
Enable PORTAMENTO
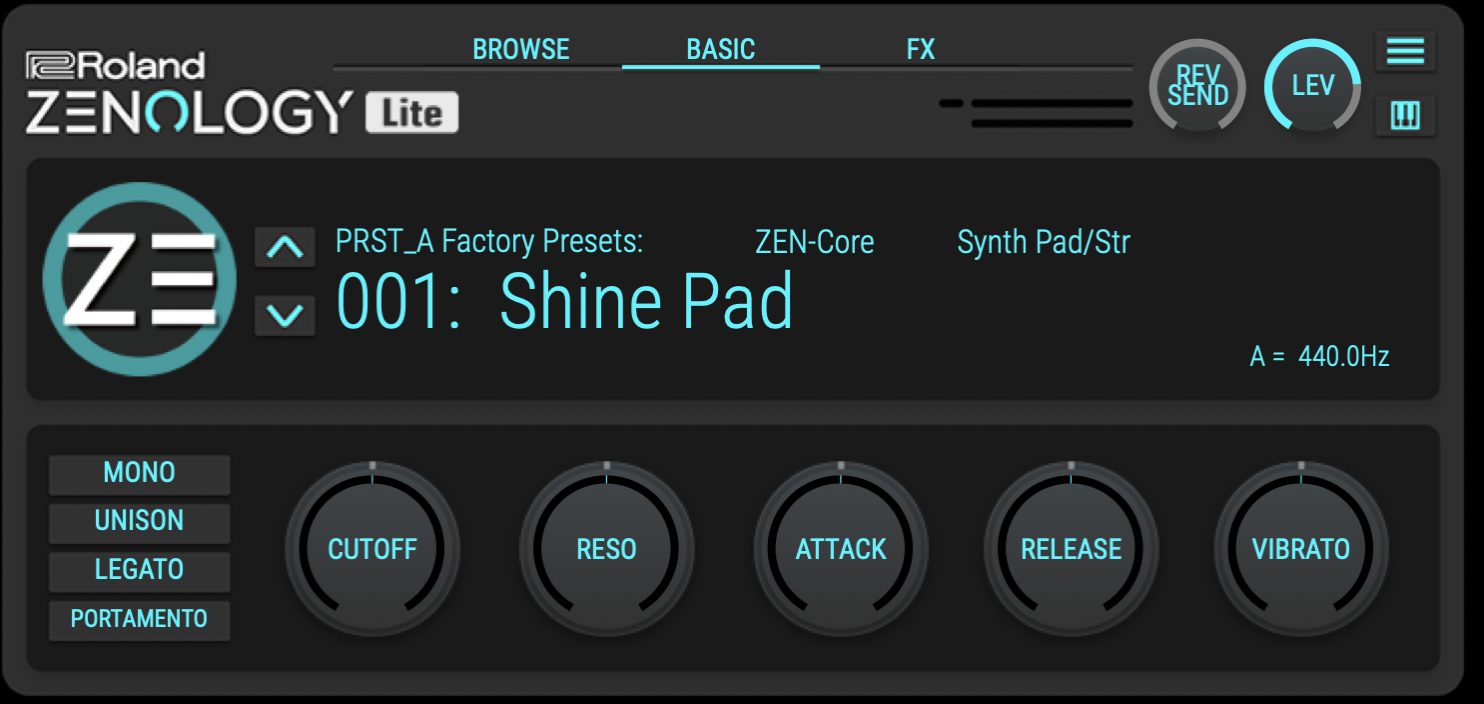tap(139, 619)
